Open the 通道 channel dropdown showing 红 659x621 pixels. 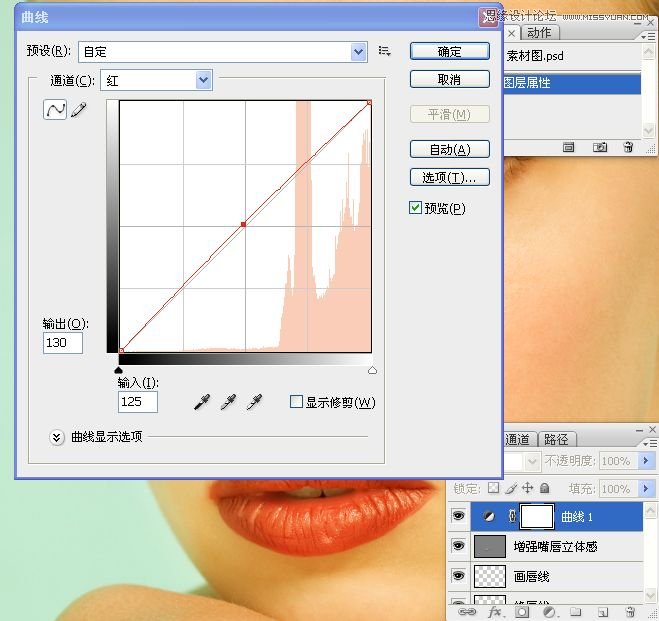204,80
